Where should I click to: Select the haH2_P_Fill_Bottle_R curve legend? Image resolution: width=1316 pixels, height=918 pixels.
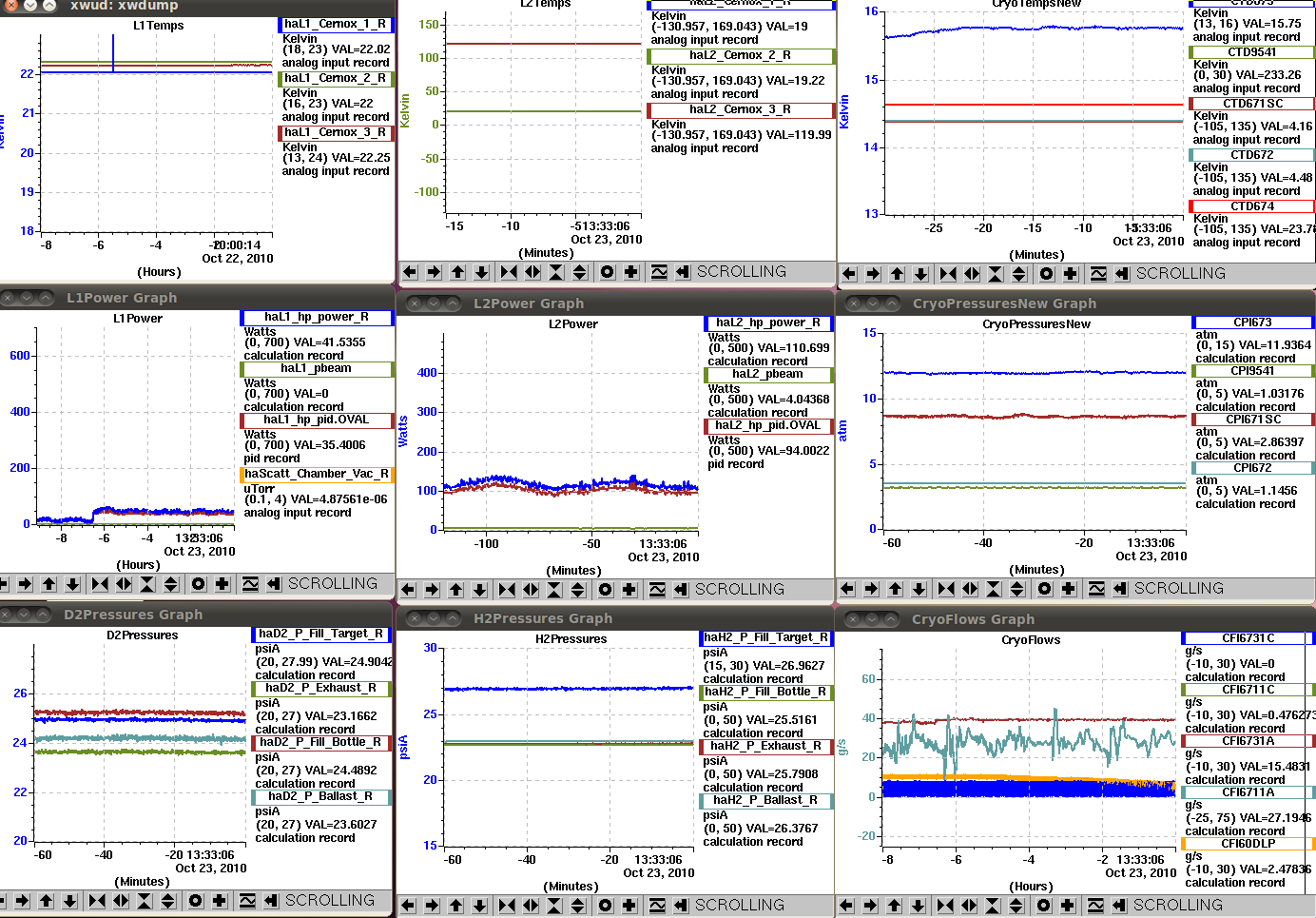(x=766, y=692)
